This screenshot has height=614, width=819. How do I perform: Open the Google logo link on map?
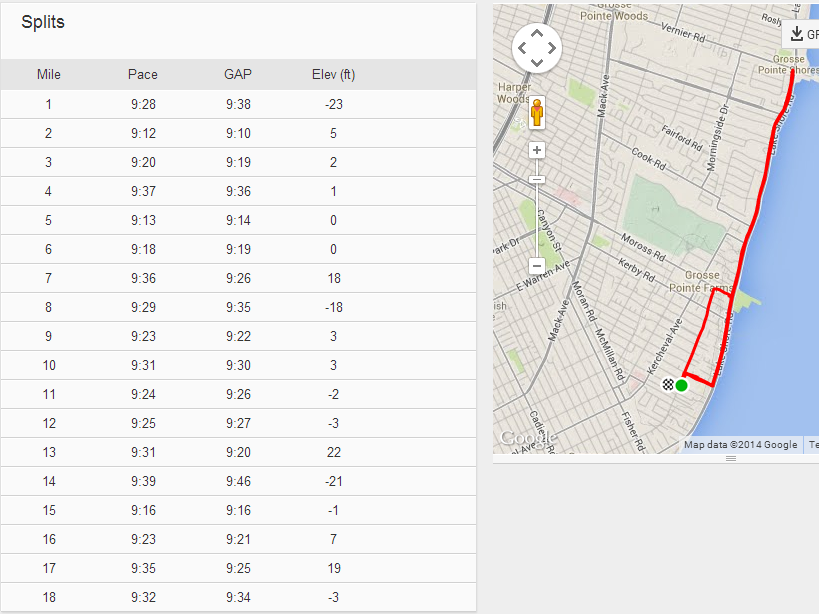(x=520, y=438)
